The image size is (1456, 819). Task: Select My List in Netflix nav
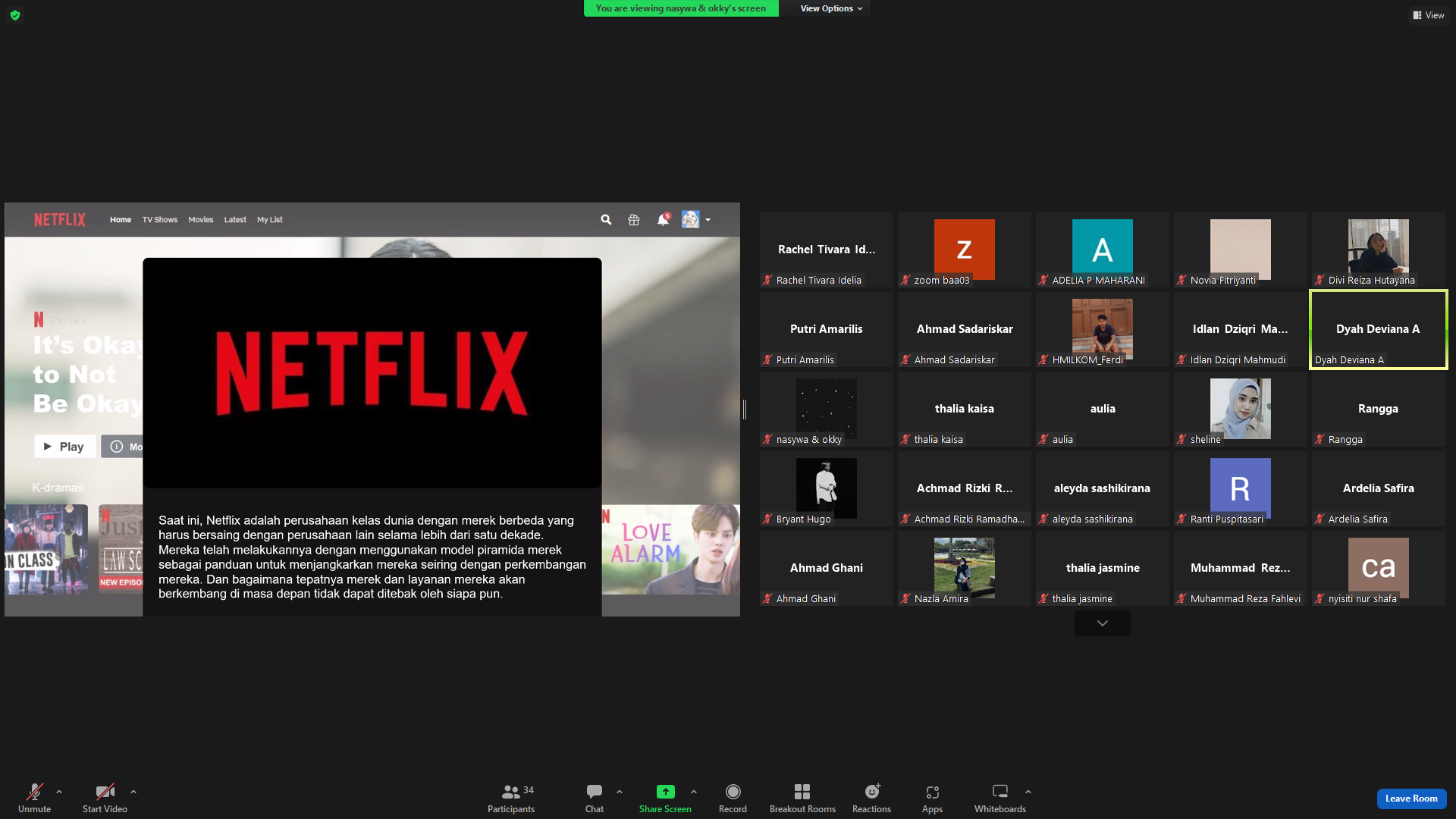269,220
